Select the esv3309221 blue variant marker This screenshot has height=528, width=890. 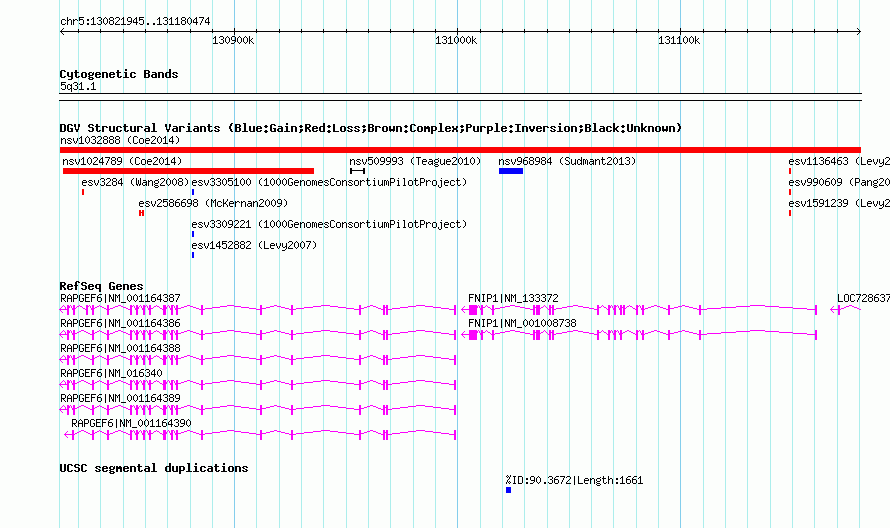click(193, 234)
